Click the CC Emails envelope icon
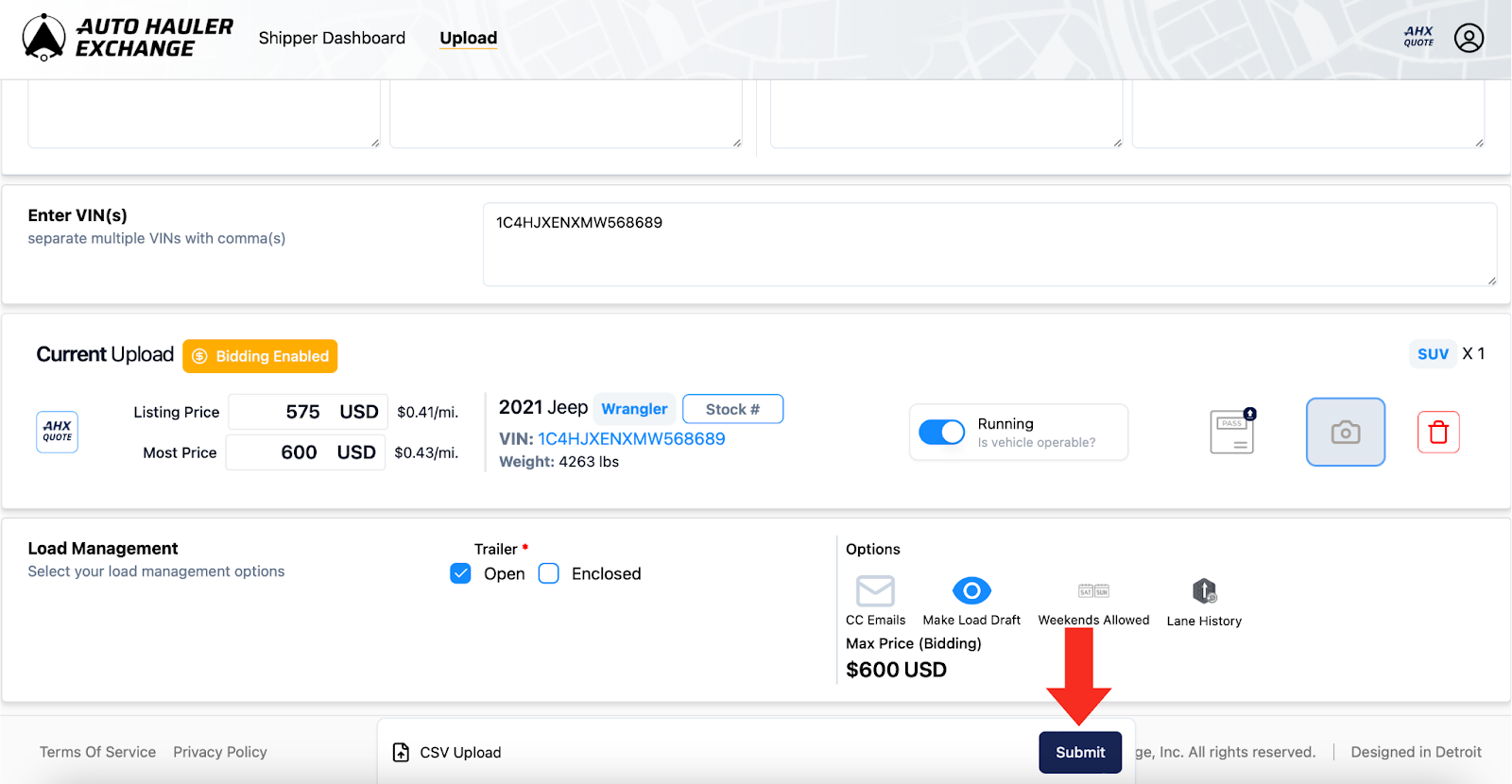1512x784 pixels. coord(875,591)
